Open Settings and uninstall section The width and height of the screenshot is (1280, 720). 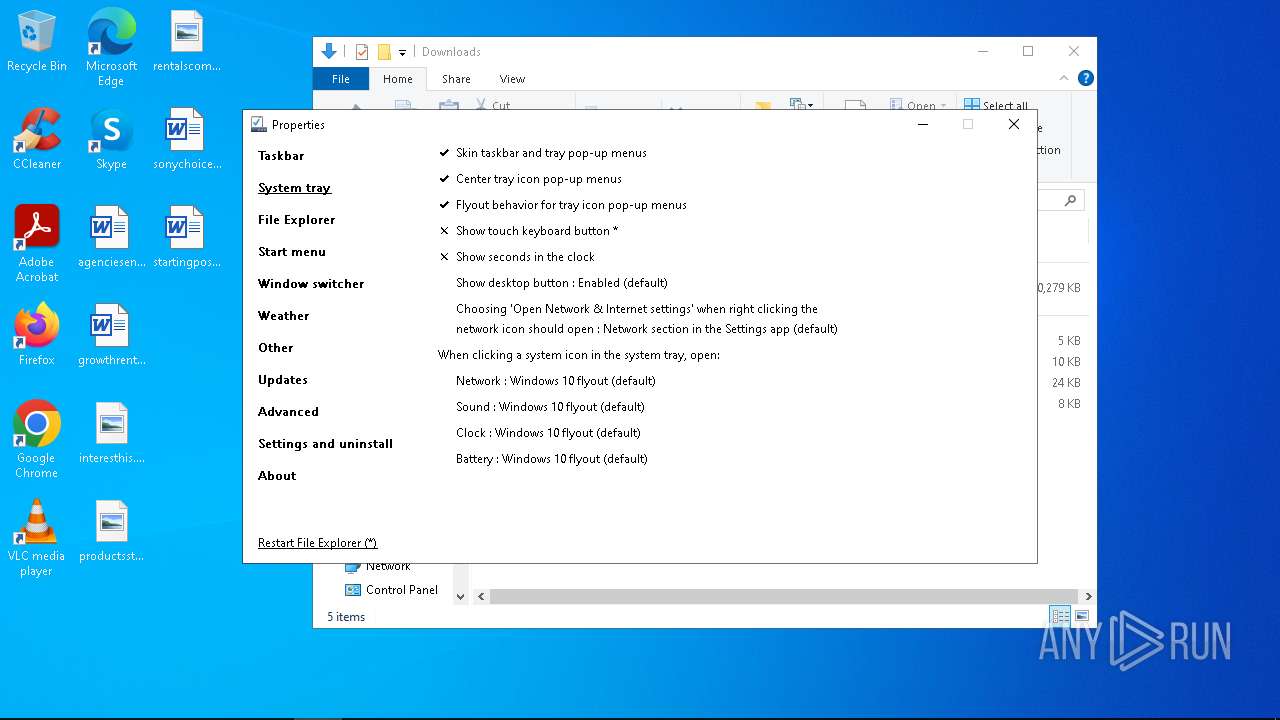click(x=325, y=444)
